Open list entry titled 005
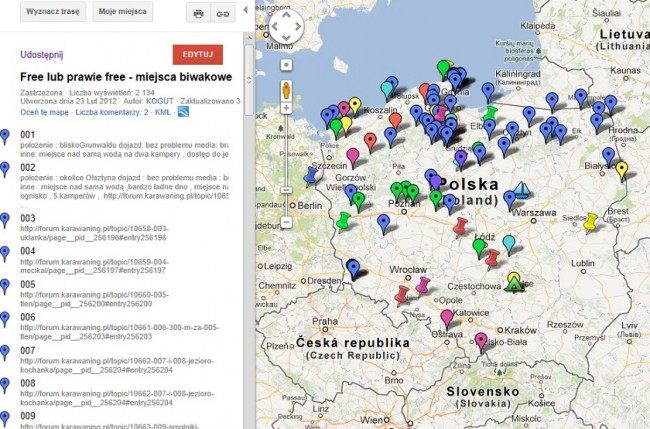650x429 pixels. [28, 284]
